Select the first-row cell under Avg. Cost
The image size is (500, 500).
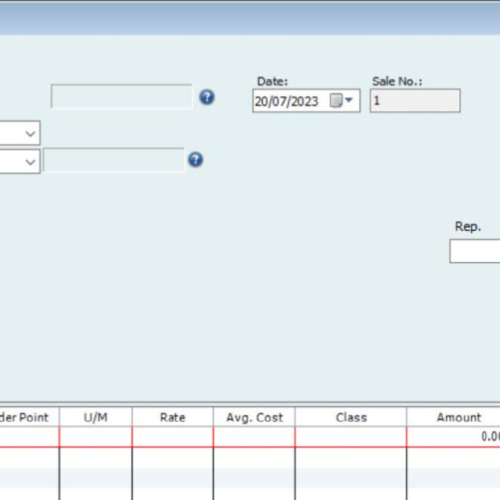(254, 437)
